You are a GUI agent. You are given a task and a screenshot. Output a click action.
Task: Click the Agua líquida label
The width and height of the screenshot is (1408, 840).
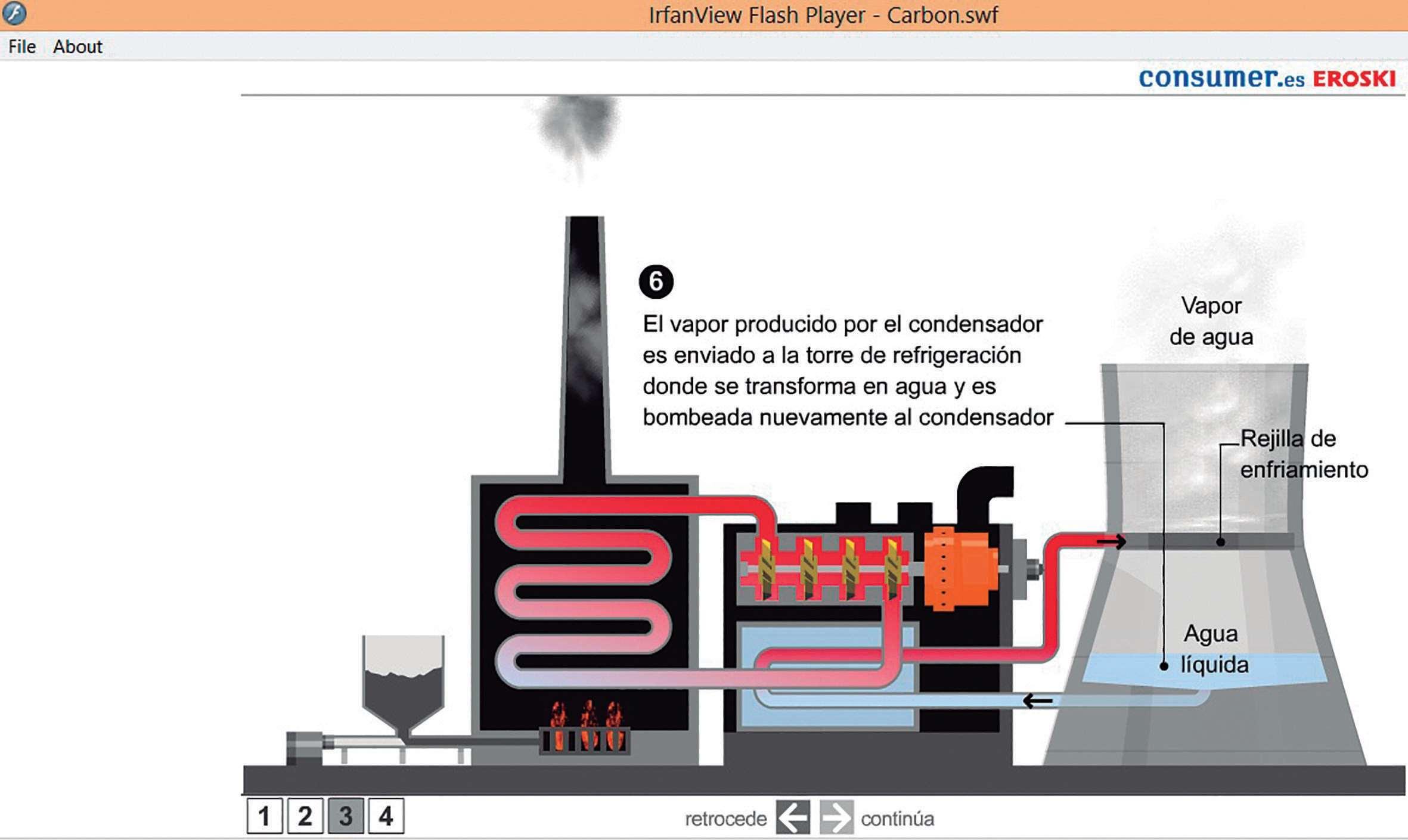[x=1212, y=649]
